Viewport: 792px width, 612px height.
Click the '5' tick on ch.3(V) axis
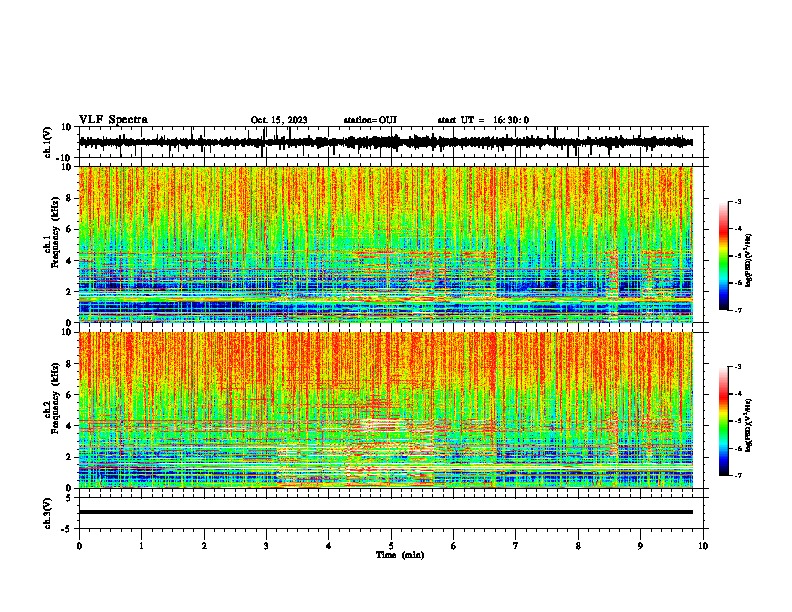click(x=69, y=498)
